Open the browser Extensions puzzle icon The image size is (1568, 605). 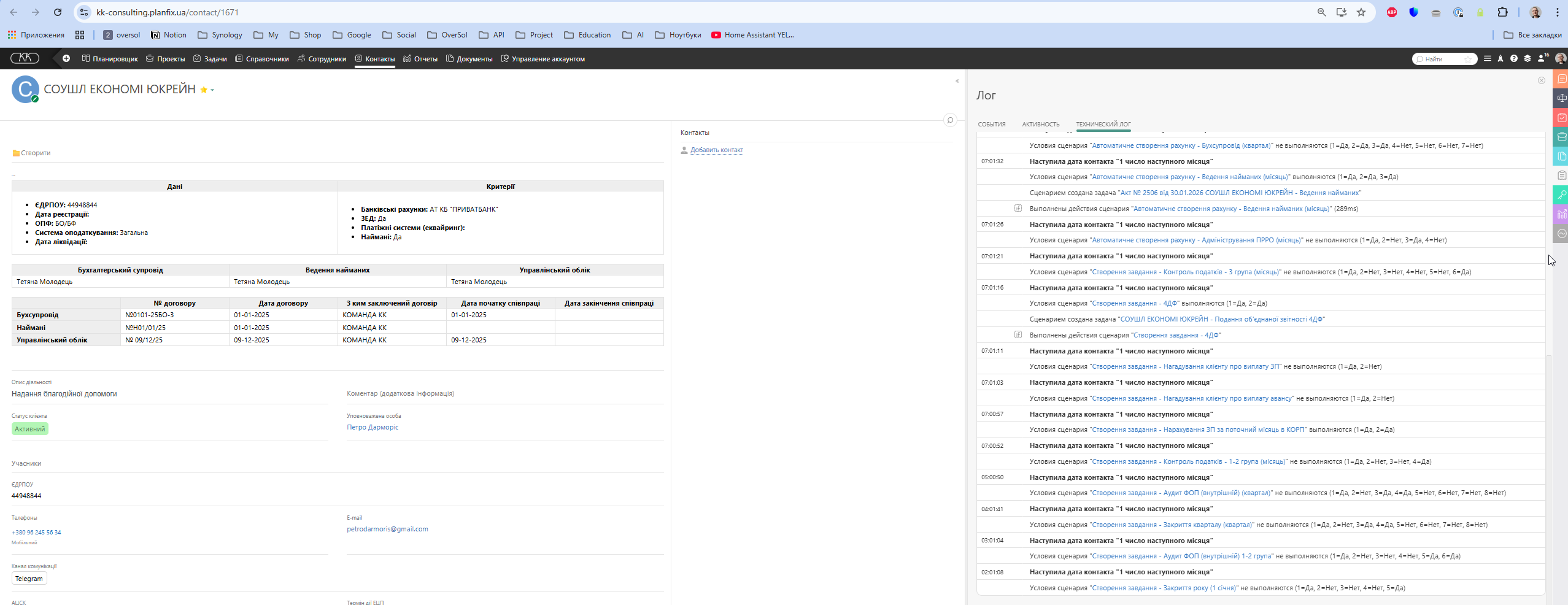(x=1502, y=12)
